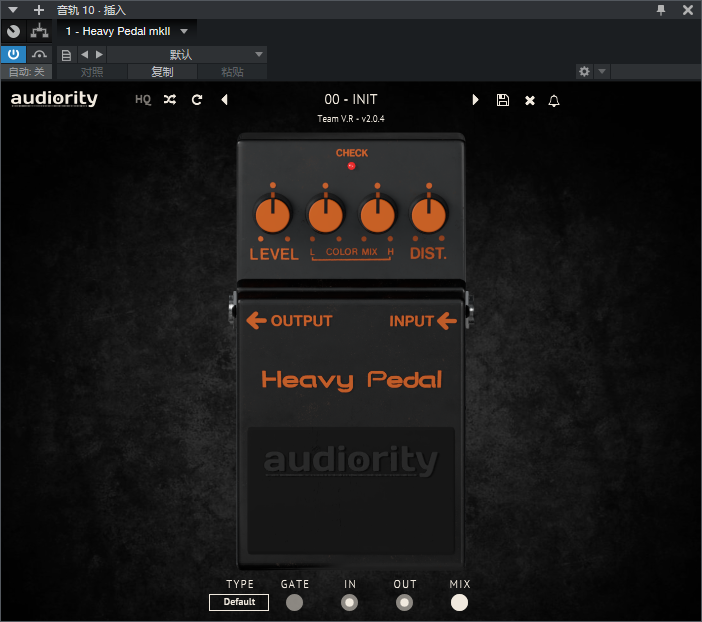This screenshot has height=622, width=702.
Task: Open the preset file page icon
Action: tap(66, 55)
